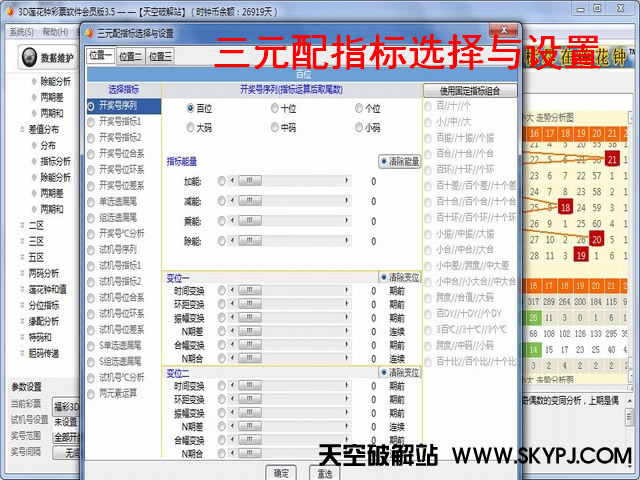Click the flame icon in the dialog title bar
Screen dimensions: 640x480
(x=89, y=33)
